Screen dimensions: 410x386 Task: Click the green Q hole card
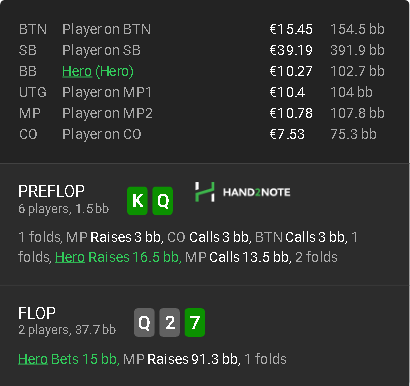[163, 201]
